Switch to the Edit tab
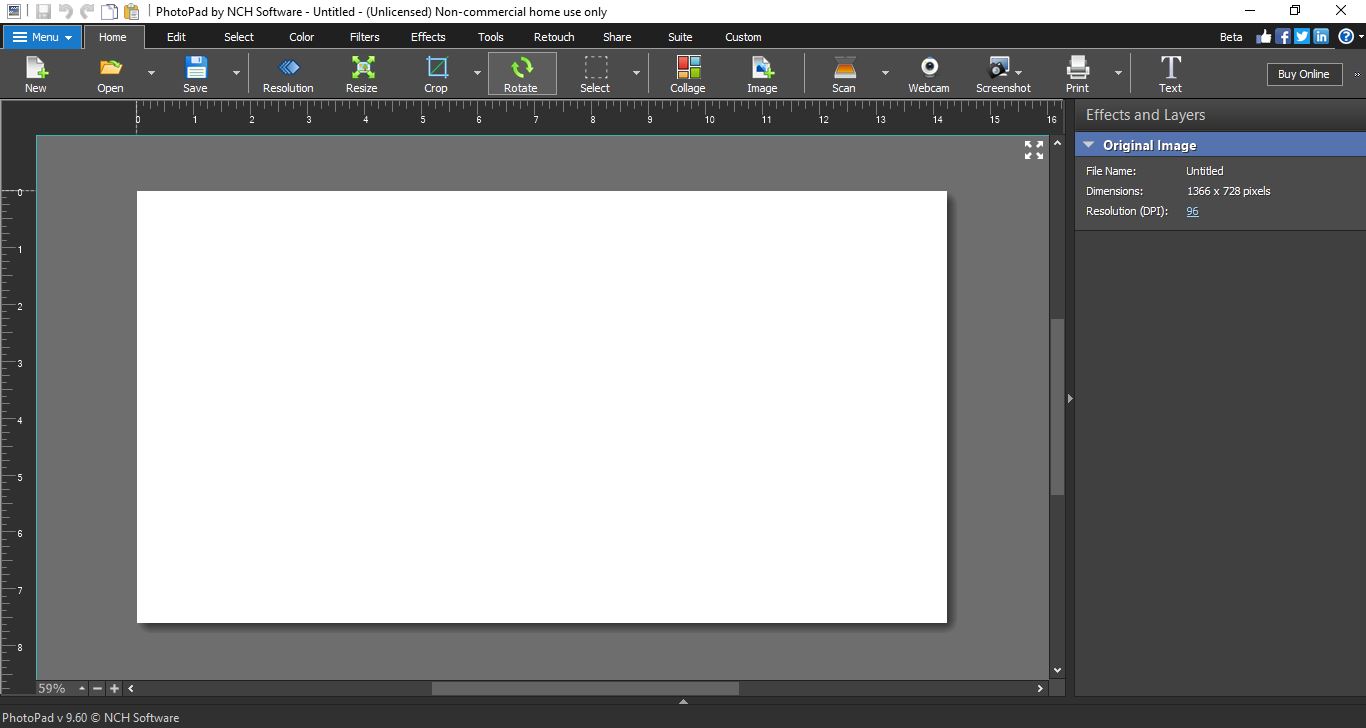 point(176,37)
